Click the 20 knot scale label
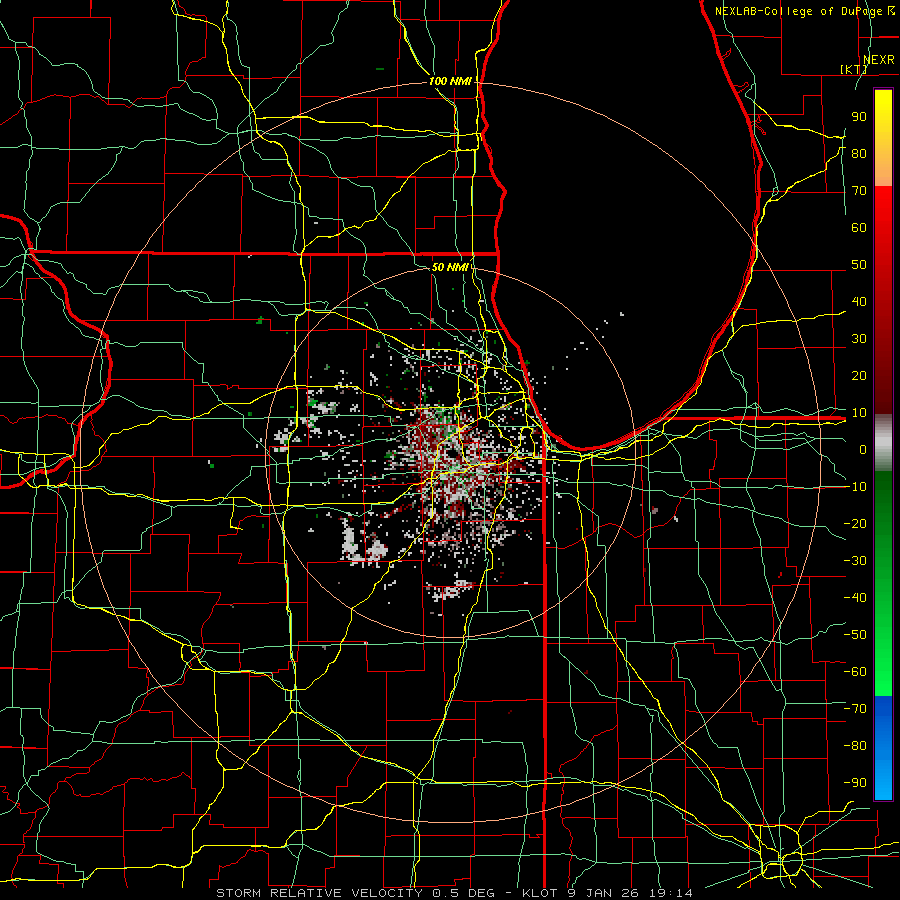 pyautogui.click(x=859, y=375)
